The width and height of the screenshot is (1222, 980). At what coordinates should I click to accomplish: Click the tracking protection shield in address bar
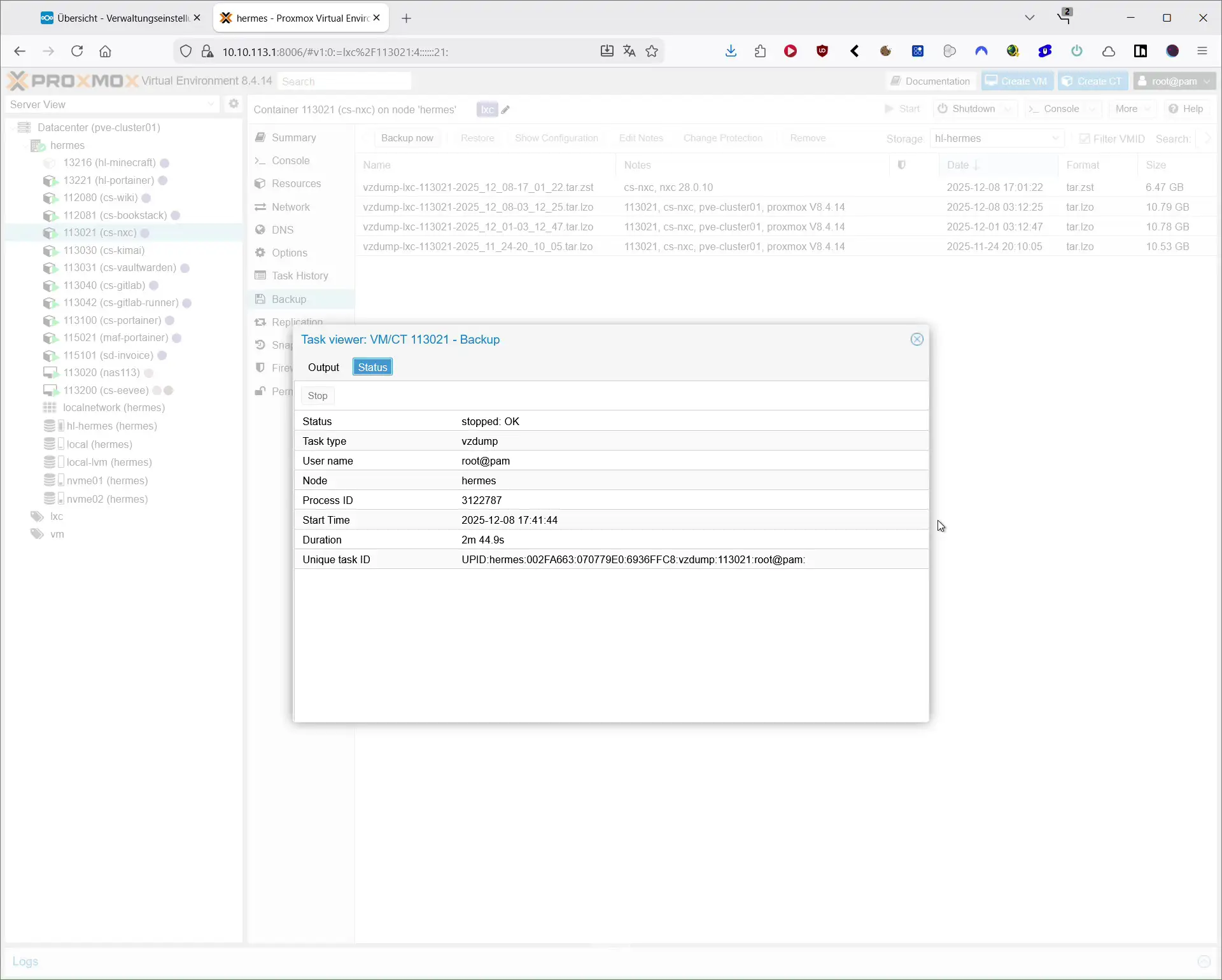[185, 52]
